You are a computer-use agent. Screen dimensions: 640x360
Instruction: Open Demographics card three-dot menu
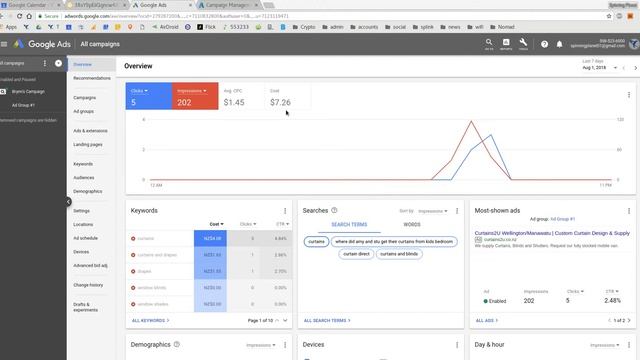point(285,345)
